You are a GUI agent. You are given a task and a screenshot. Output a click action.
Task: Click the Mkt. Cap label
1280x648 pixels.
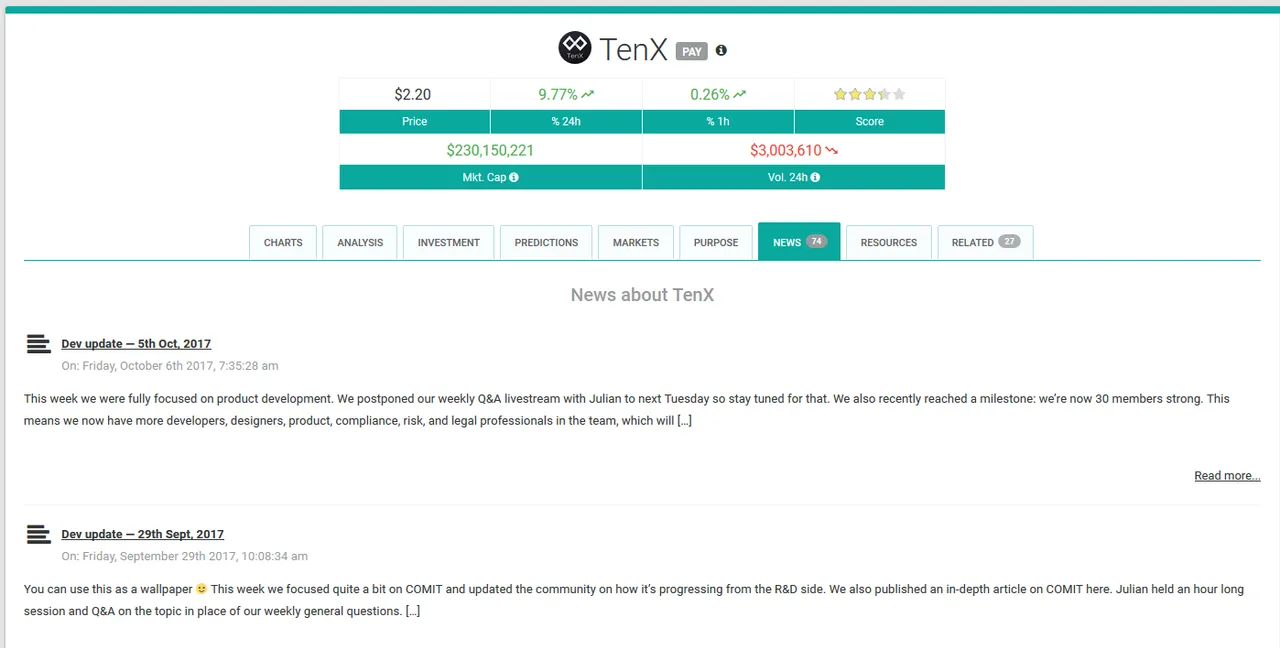coord(484,177)
